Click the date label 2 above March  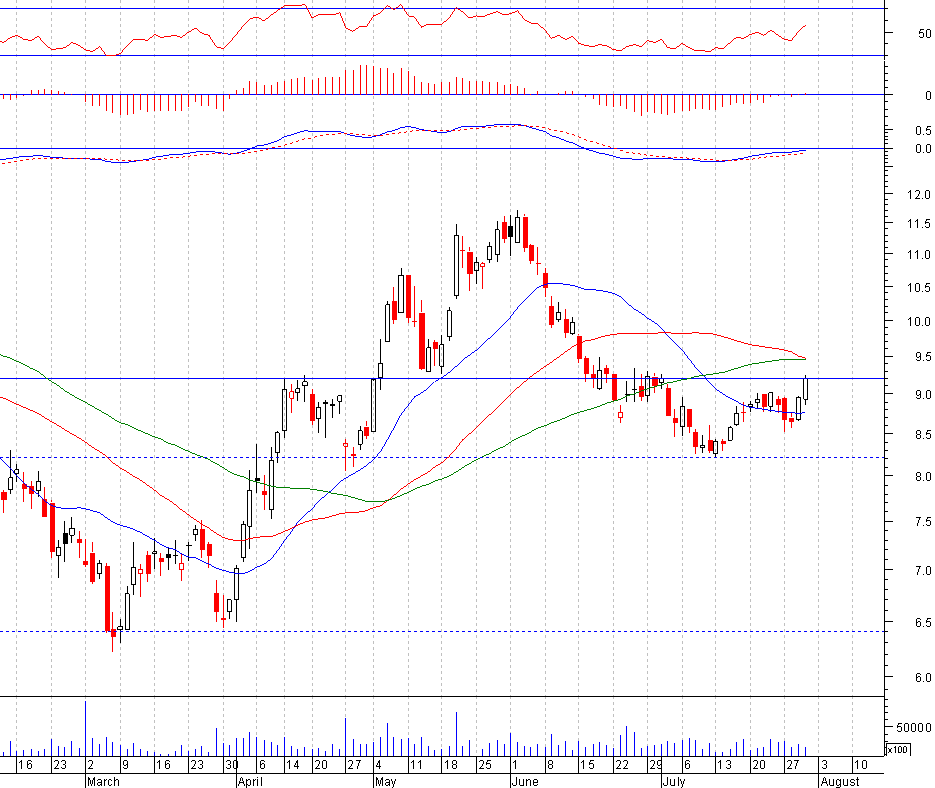pyautogui.click(x=91, y=765)
